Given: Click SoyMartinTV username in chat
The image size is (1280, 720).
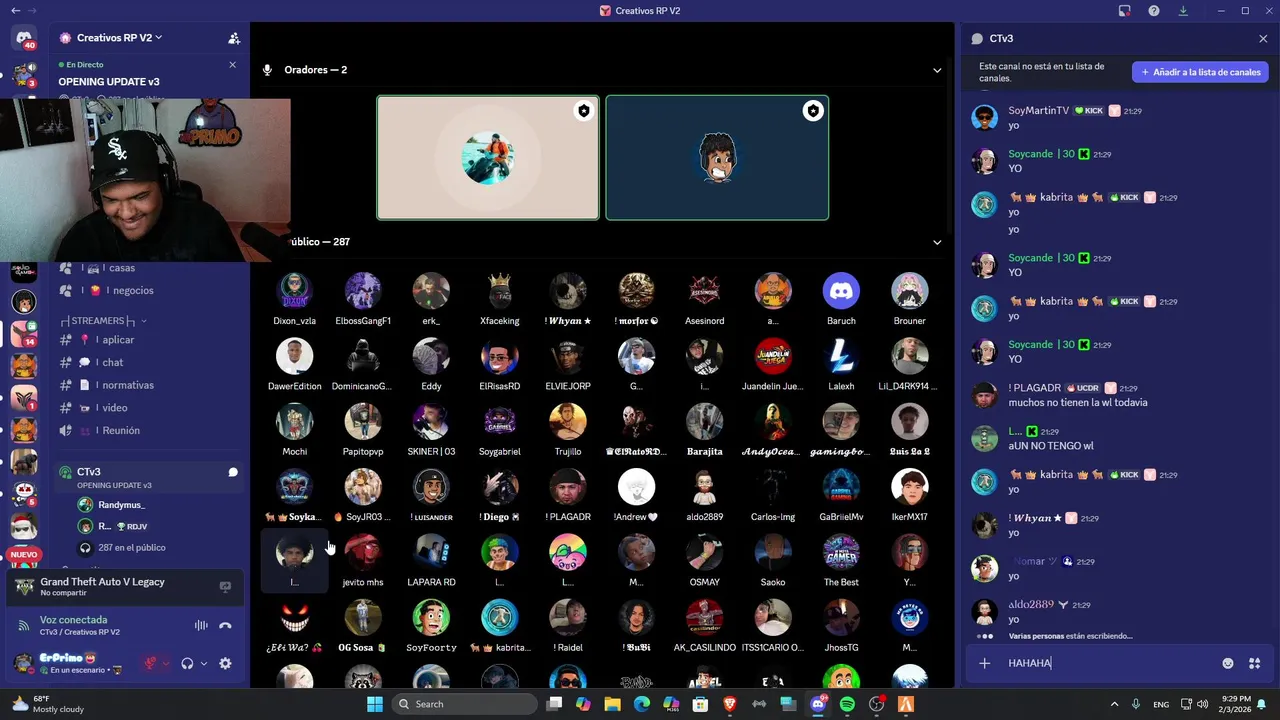Looking at the screenshot, I should coord(1038,111).
